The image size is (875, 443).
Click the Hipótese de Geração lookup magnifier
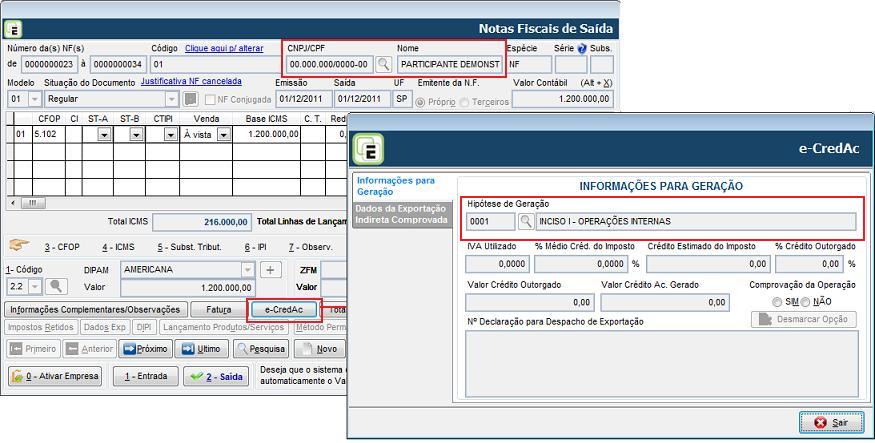[x=526, y=221]
